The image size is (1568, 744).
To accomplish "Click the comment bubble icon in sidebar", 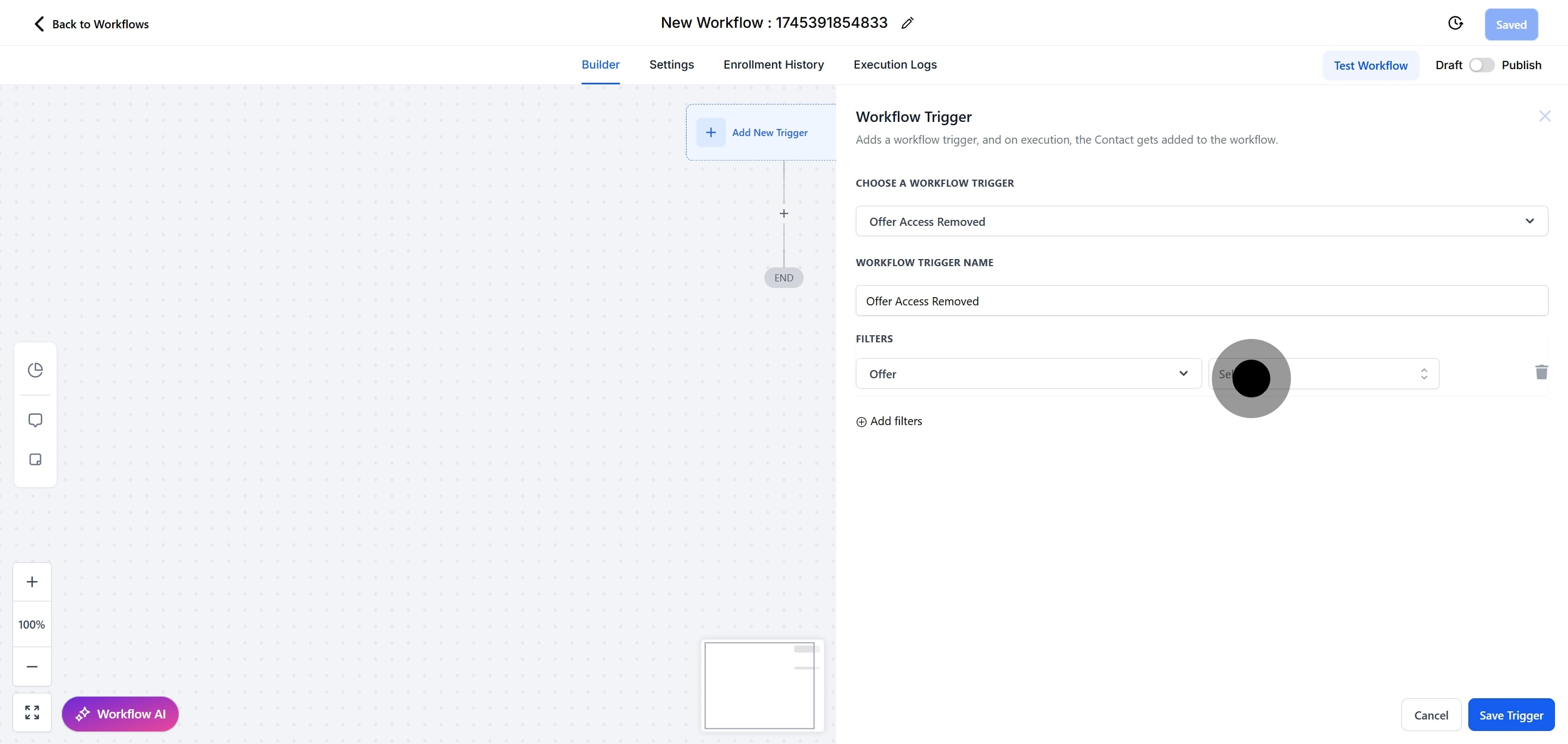I will (x=35, y=420).
